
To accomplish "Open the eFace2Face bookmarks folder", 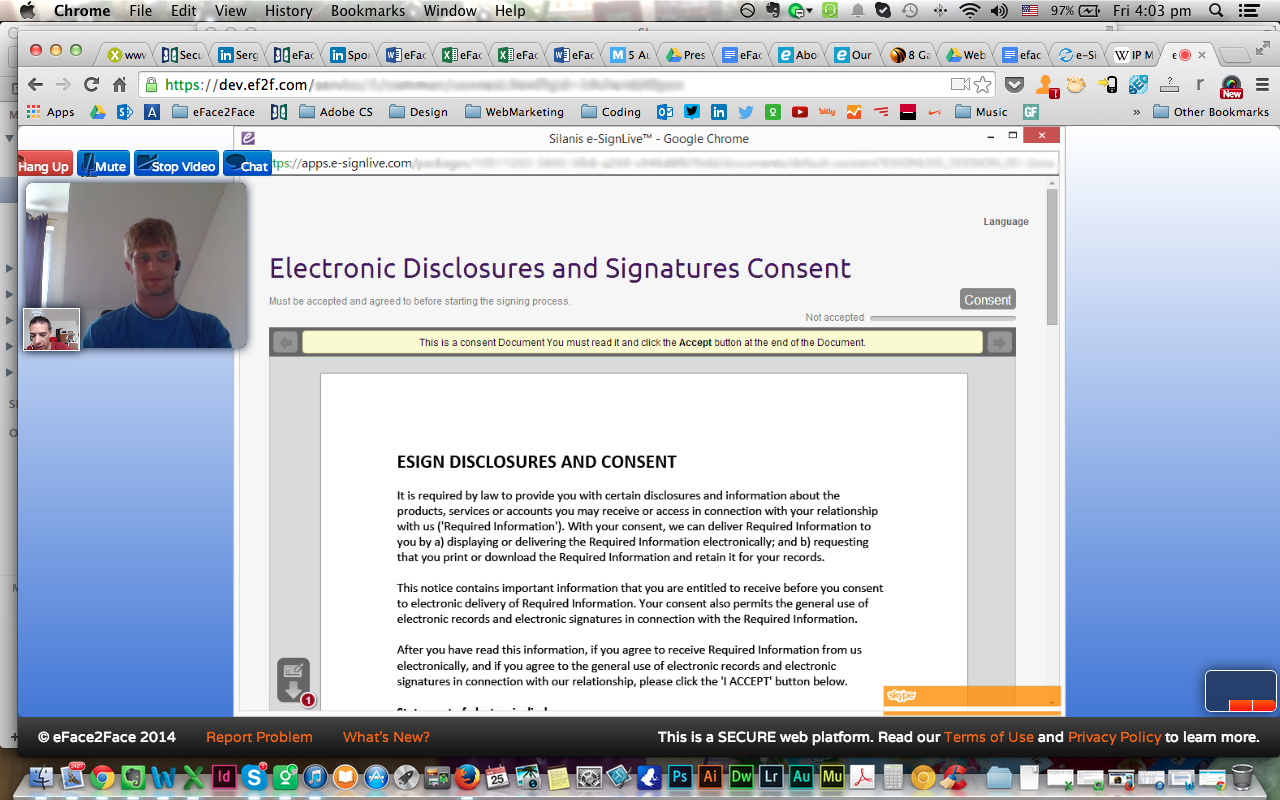I will click(213, 112).
